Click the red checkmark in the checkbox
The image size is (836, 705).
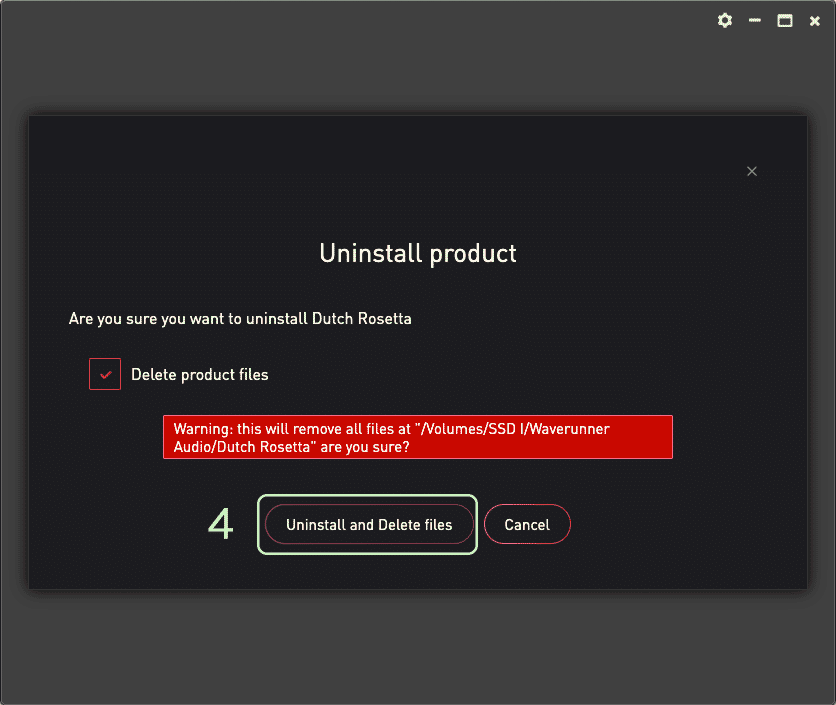[106, 375]
